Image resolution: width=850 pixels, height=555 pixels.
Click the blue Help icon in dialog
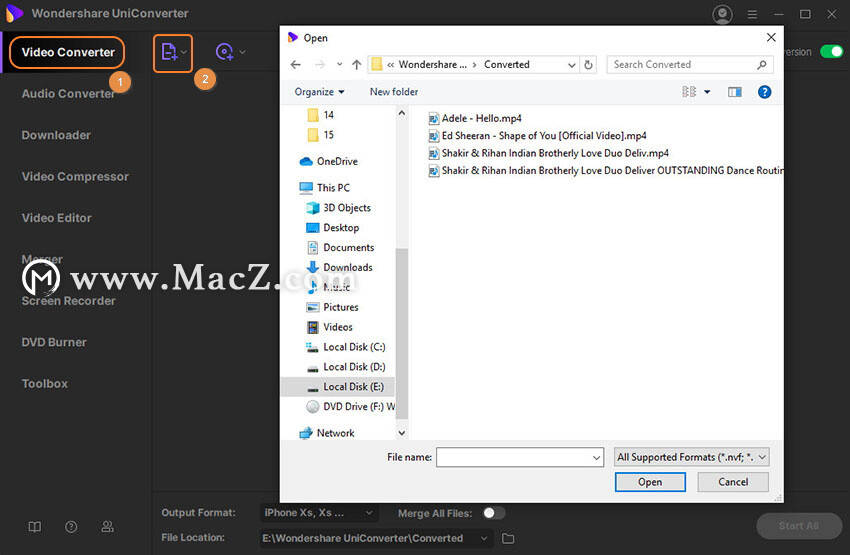764,92
